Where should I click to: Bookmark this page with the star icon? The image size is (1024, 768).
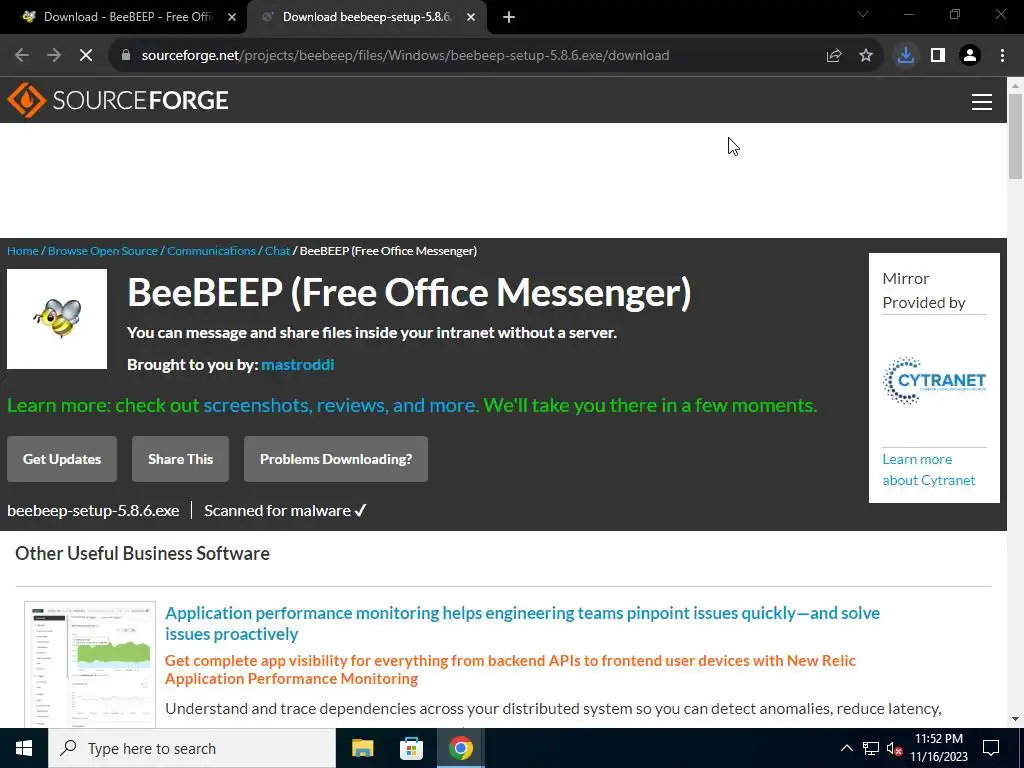866,56
